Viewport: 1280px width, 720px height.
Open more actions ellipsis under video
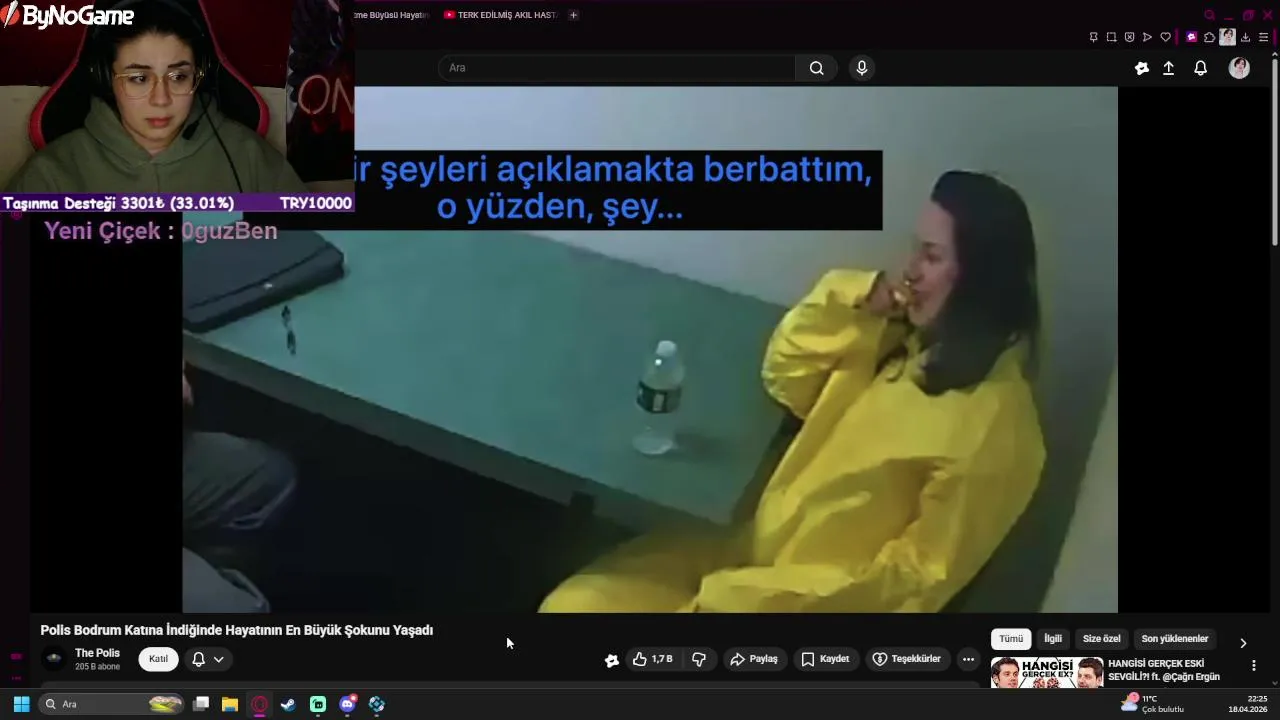pos(968,659)
